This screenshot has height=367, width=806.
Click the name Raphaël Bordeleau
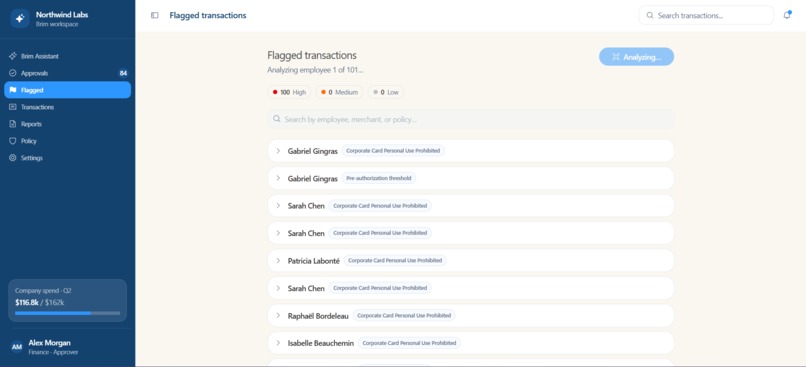coord(318,316)
